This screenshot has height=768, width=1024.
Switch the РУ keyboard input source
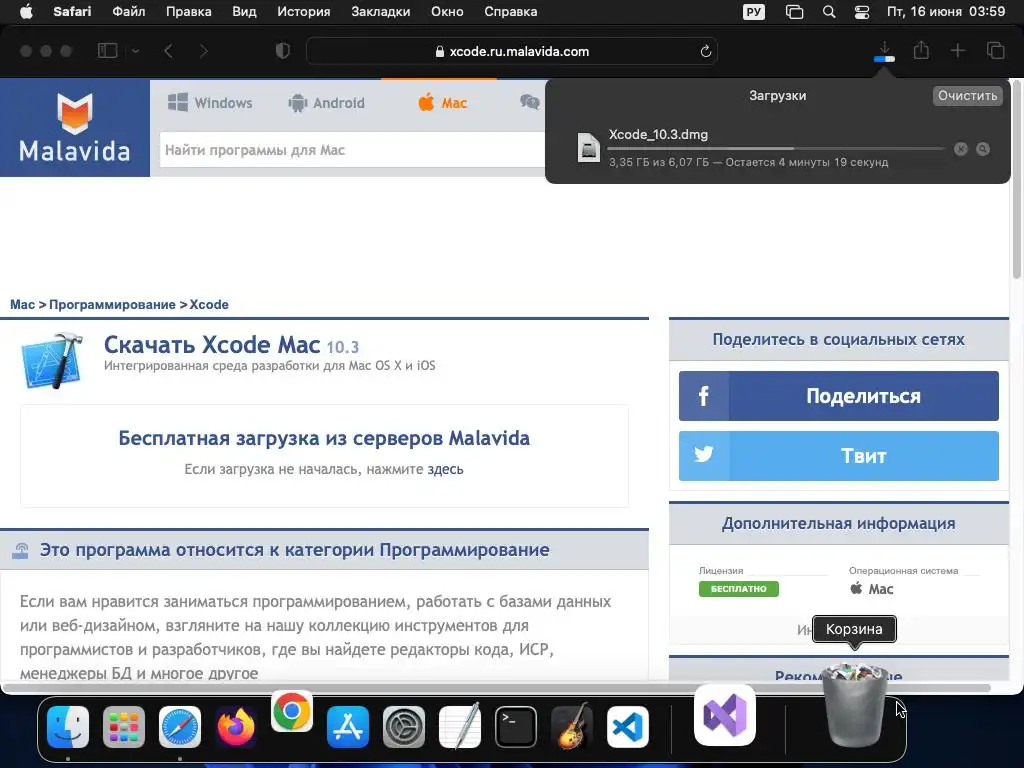pyautogui.click(x=754, y=12)
